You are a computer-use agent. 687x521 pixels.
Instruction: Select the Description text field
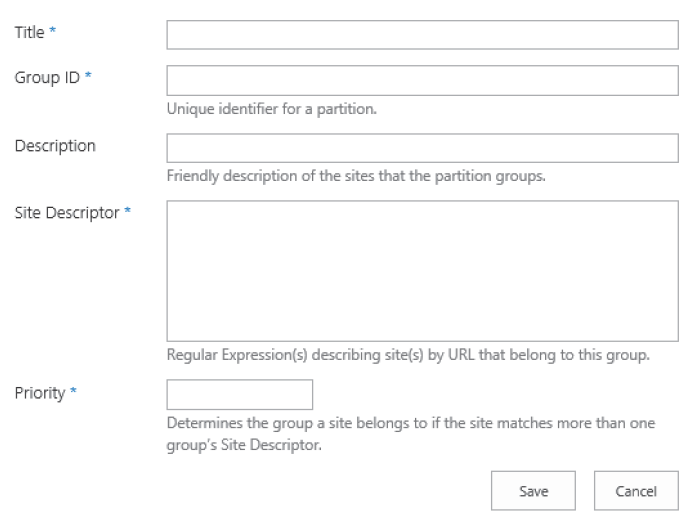(422, 148)
